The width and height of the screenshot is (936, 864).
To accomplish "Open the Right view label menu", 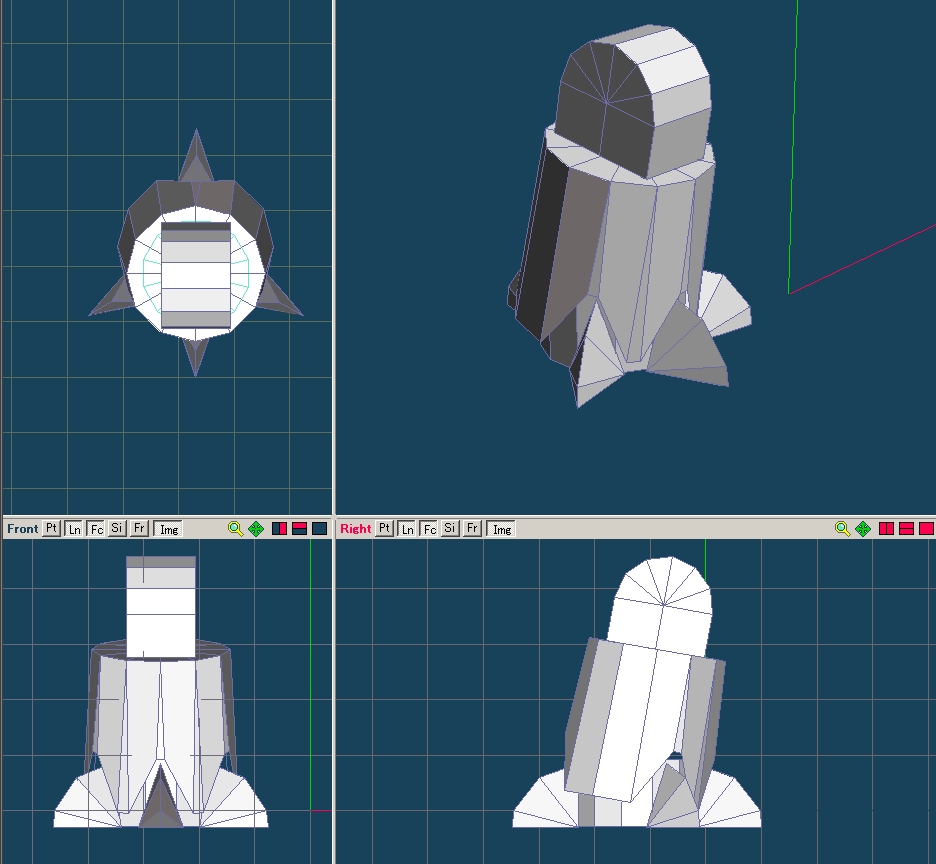I will 355,528.
